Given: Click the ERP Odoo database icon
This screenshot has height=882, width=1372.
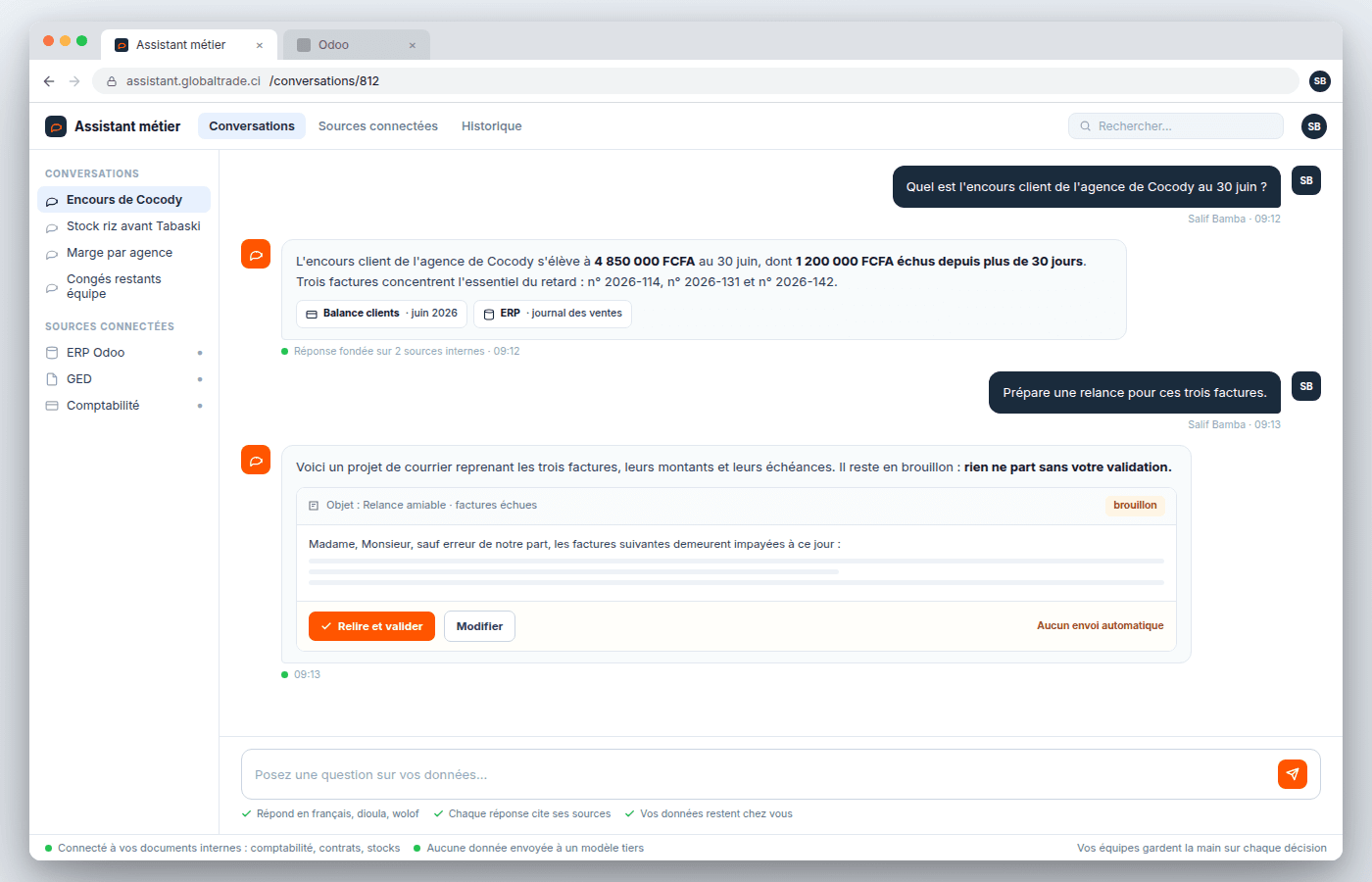Looking at the screenshot, I should click(52, 353).
